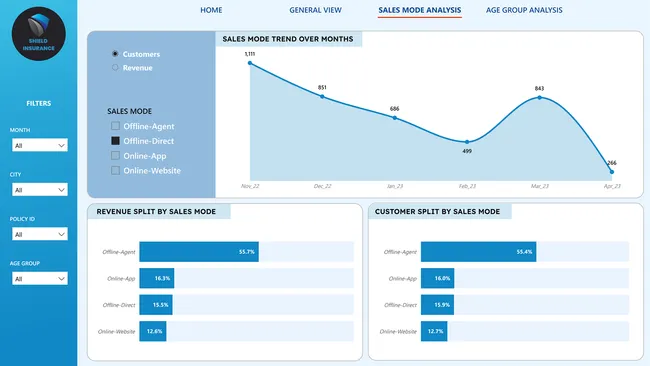Click the SALES MODE TREND OVER MONTHS title
This screenshot has height=366, width=650.
click(288, 39)
